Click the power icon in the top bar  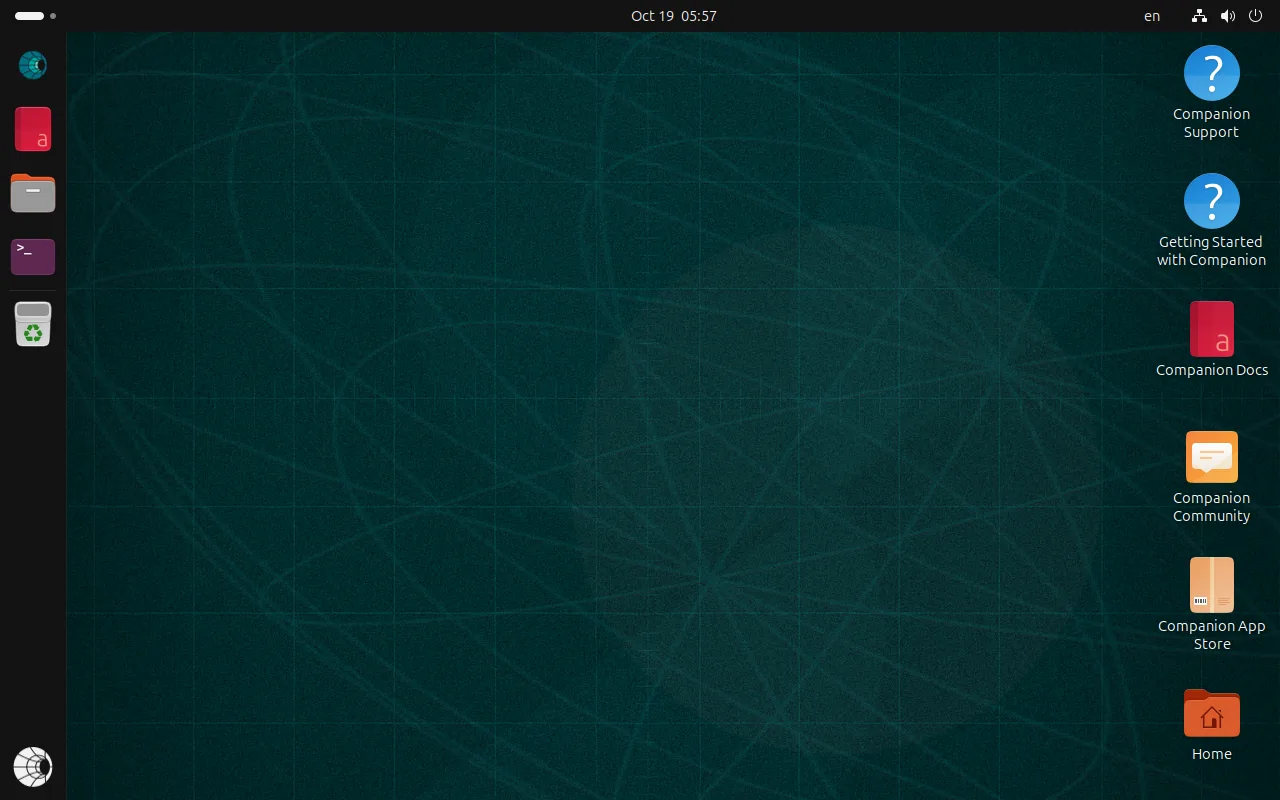[x=1256, y=16]
